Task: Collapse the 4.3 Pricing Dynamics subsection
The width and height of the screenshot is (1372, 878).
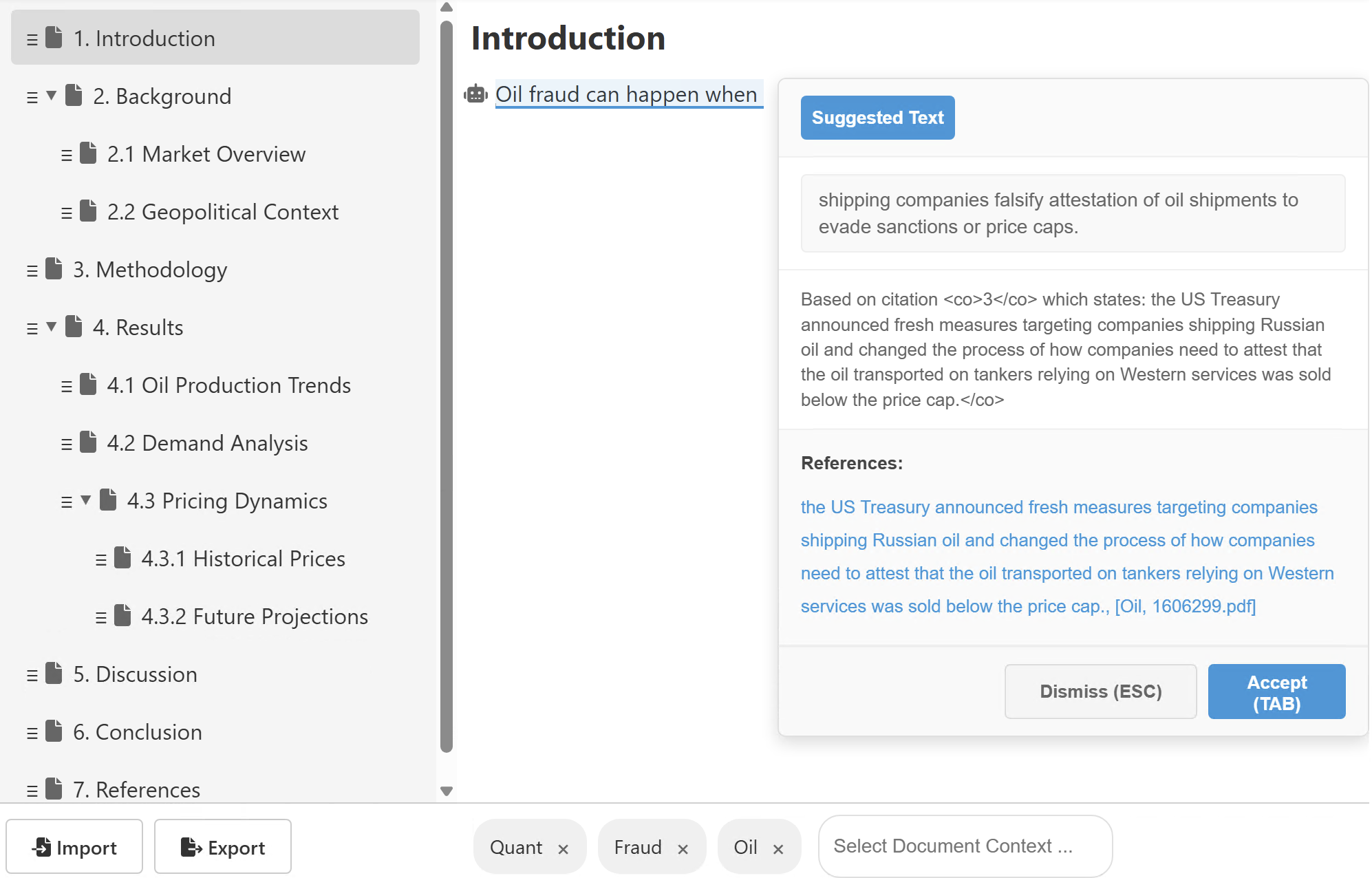Action: [85, 500]
